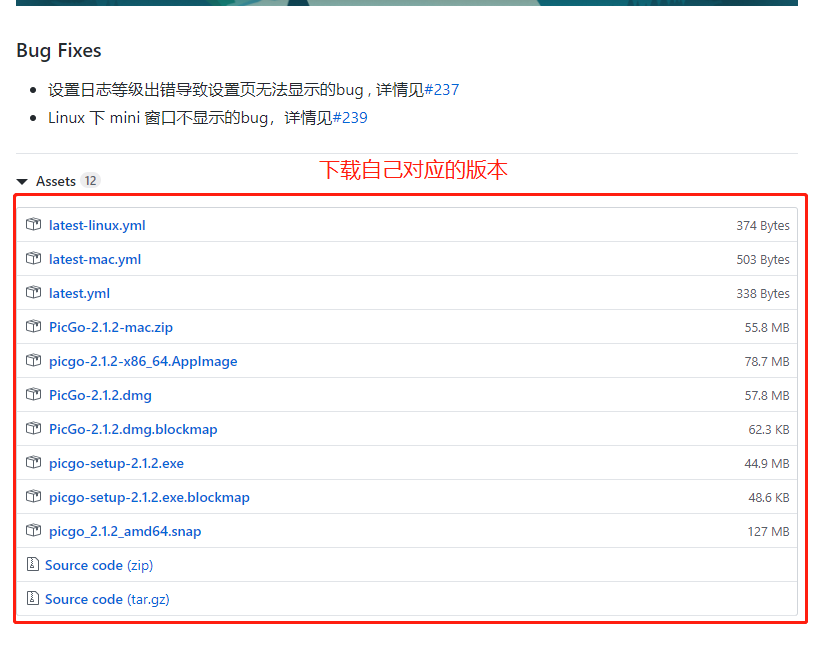
Task: Download Source code (tar.gz)
Action: (x=107, y=599)
